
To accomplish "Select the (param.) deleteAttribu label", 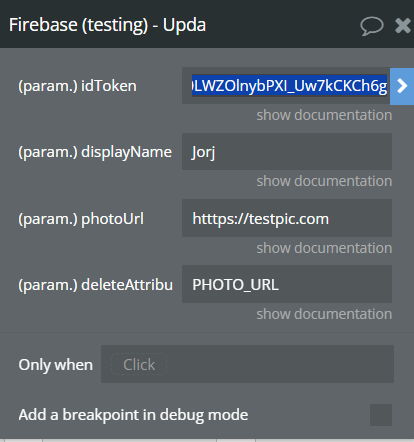I will click(x=96, y=285).
